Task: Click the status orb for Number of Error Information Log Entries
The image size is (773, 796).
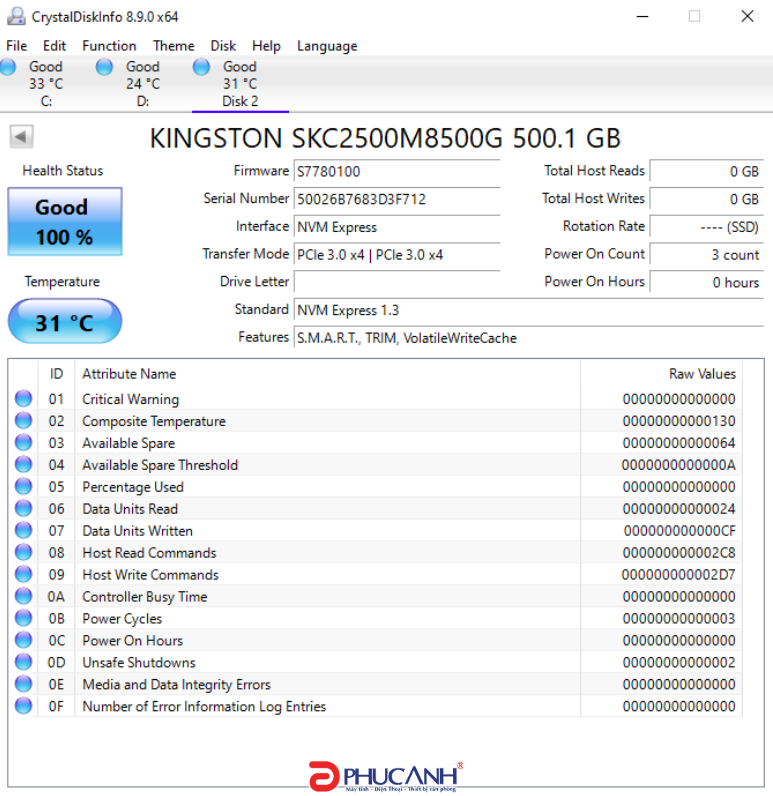Action: (x=23, y=706)
